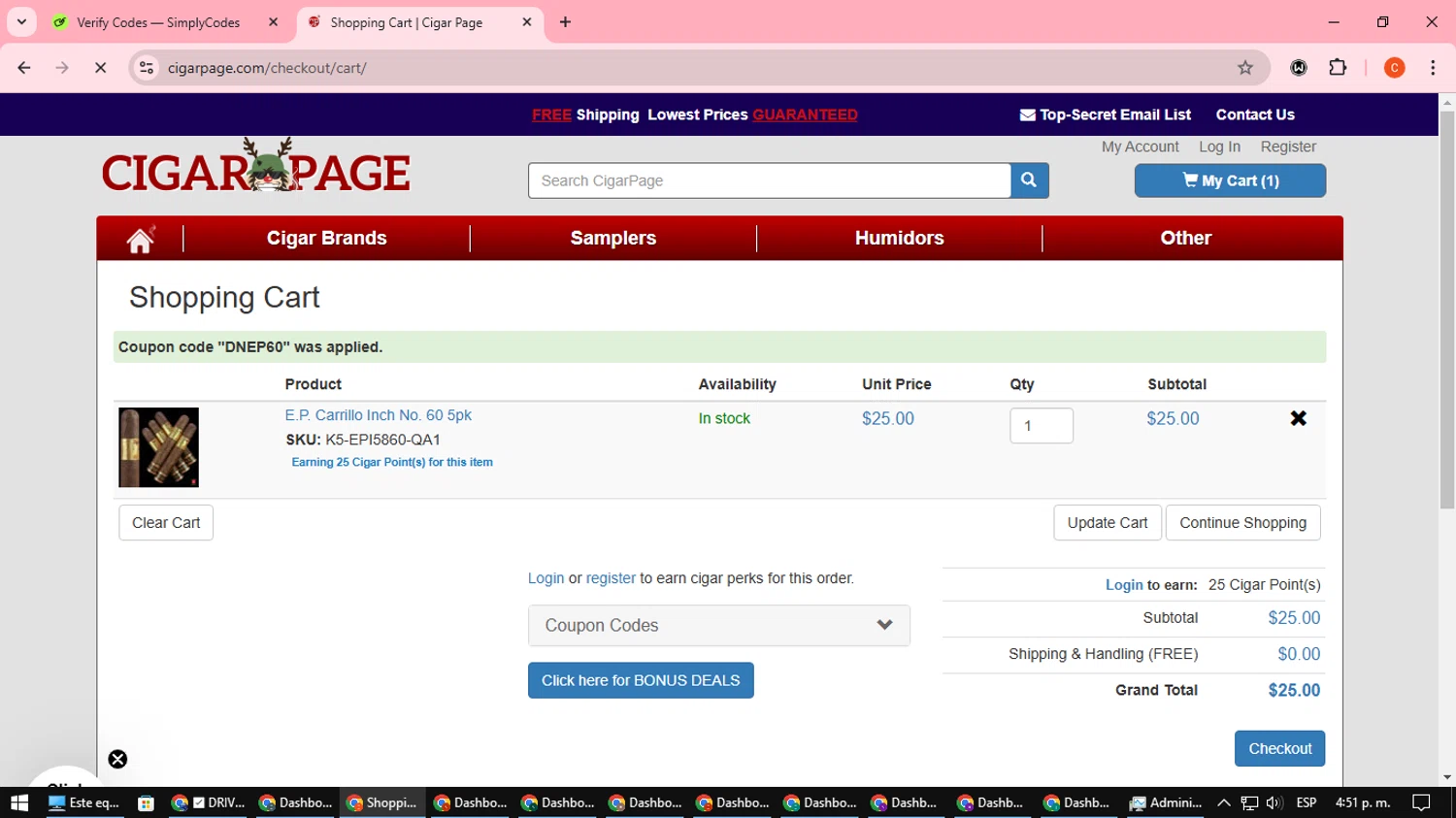Open Chrome extensions puzzle icon
The width and height of the screenshot is (1456, 818).
tap(1338, 68)
